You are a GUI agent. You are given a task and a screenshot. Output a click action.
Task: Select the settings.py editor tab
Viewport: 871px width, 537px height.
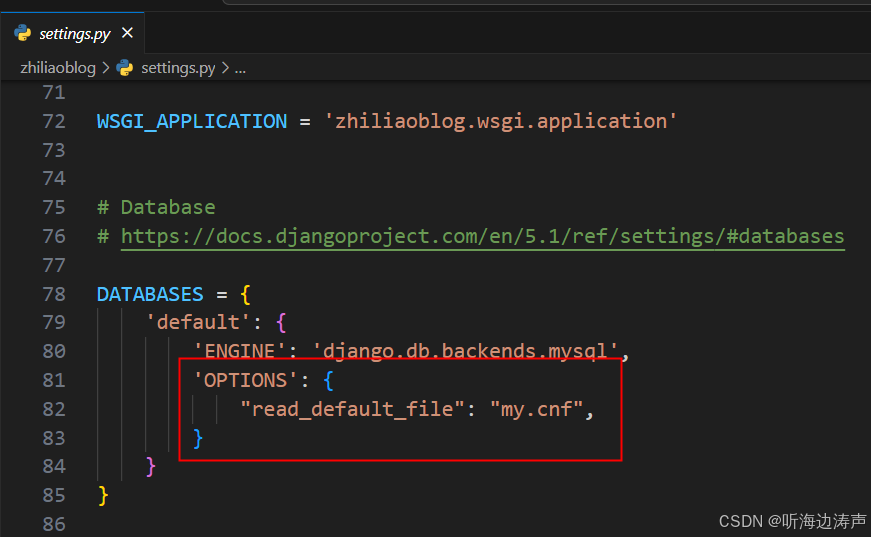point(73,33)
